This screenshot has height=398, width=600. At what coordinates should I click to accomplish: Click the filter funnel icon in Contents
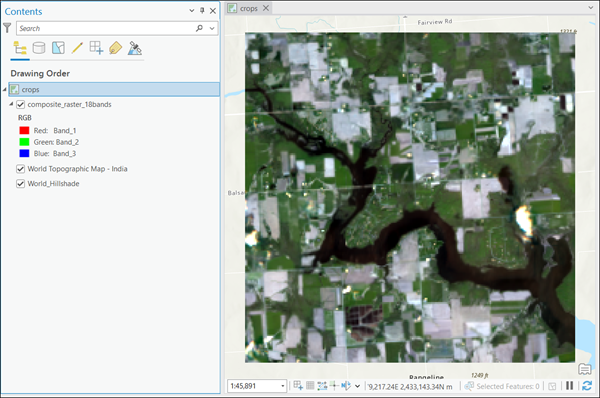pyautogui.click(x=7, y=28)
